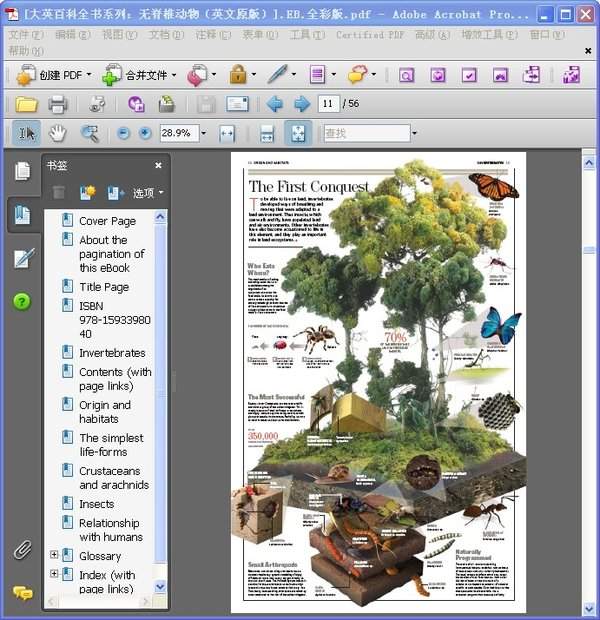Go to the next page with the right arrow
The image size is (600, 620).
pos(302,104)
